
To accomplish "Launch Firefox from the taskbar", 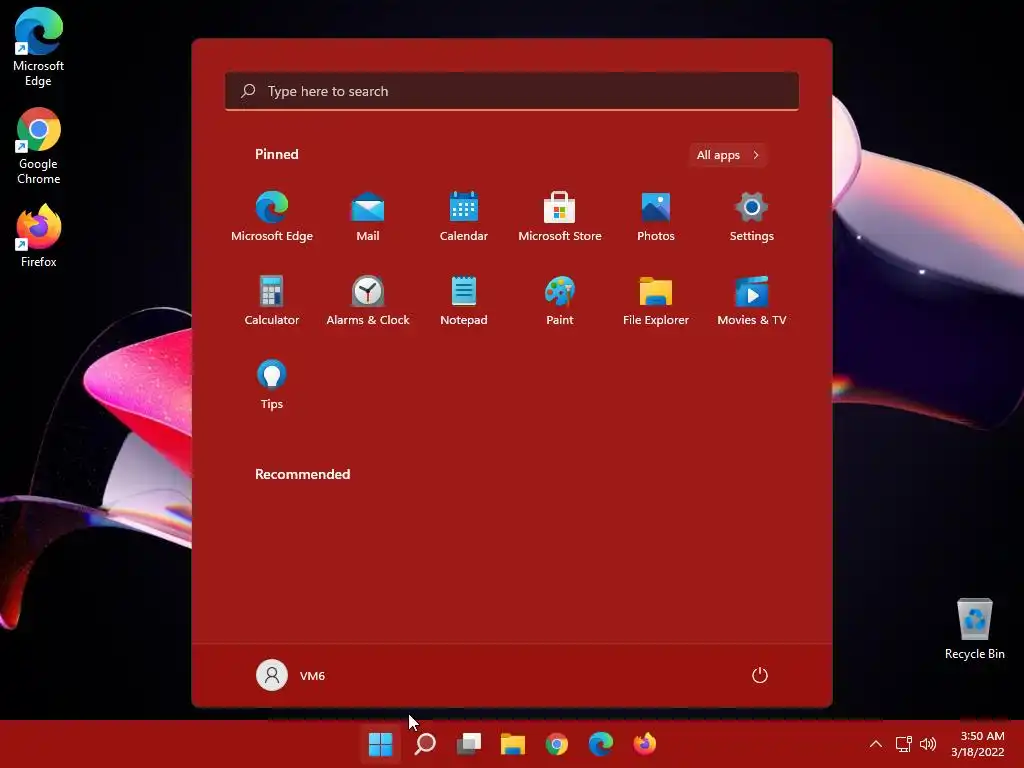I will tap(645, 744).
